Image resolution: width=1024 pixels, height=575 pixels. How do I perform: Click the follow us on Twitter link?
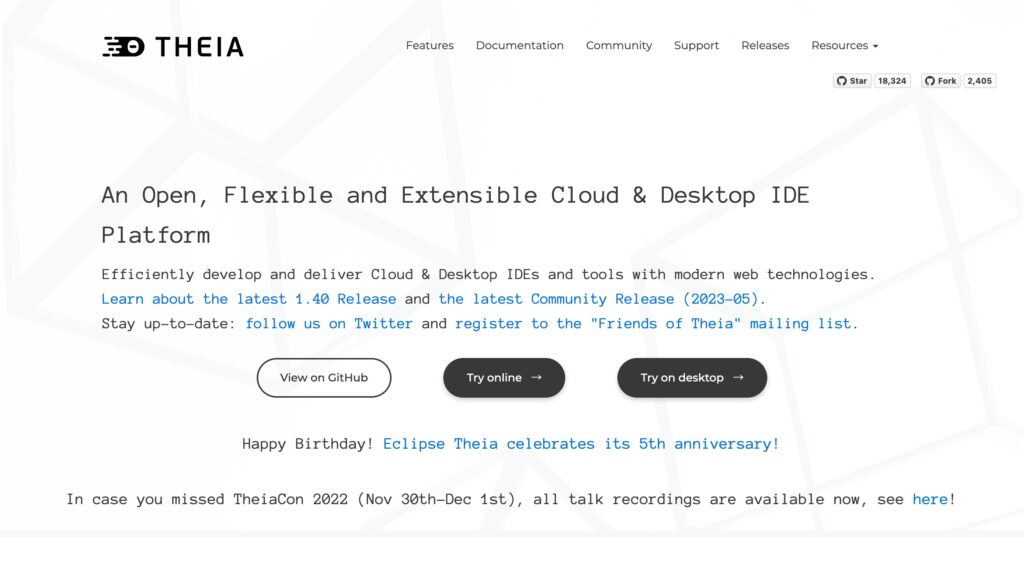[329, 323]
